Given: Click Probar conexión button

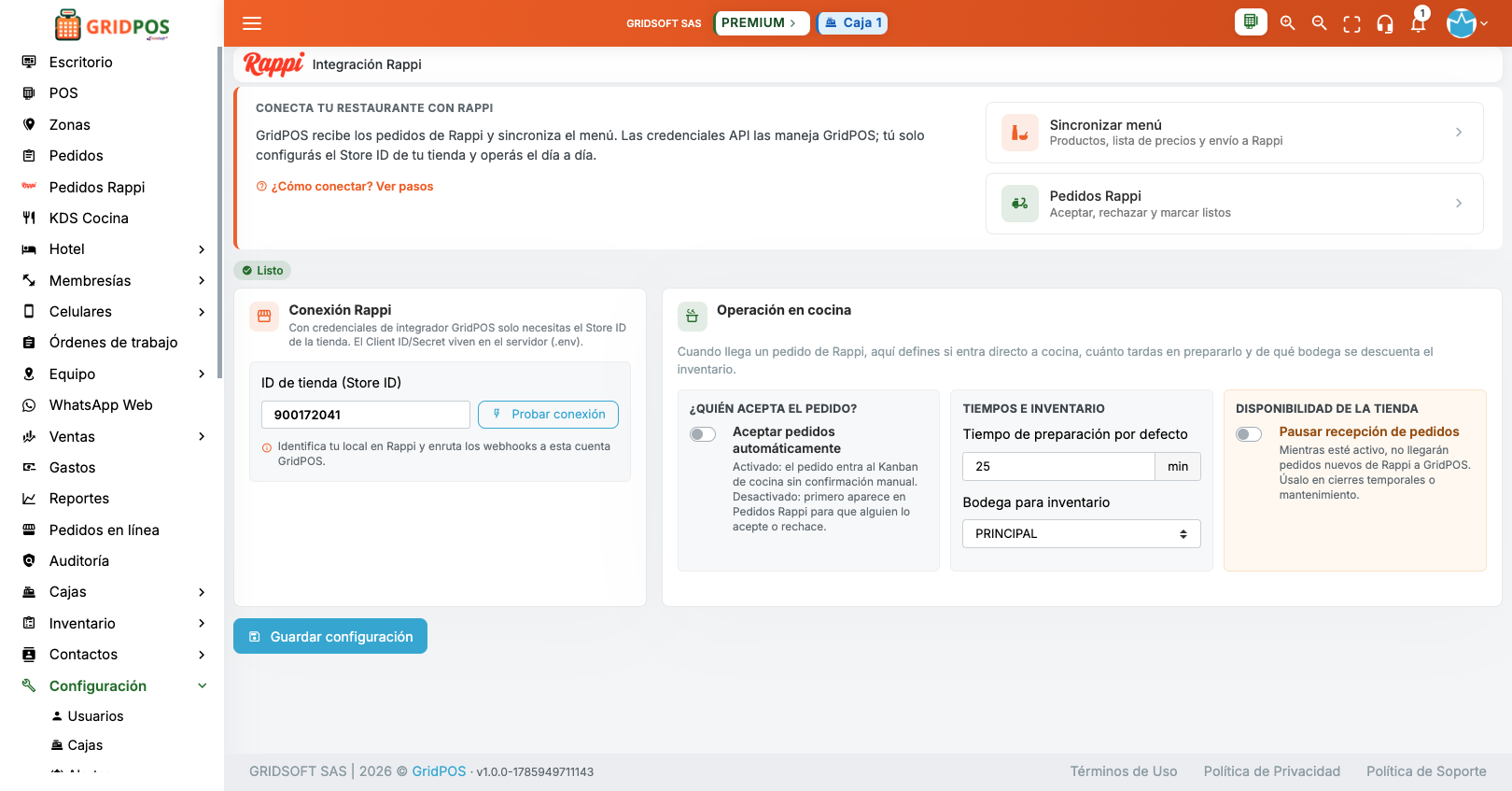Looking at the screenshot, I should point(548,415).
